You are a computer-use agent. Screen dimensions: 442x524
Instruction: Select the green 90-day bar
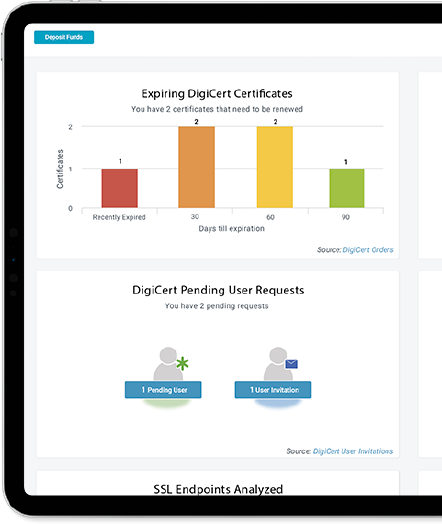(x=347, y=188)
